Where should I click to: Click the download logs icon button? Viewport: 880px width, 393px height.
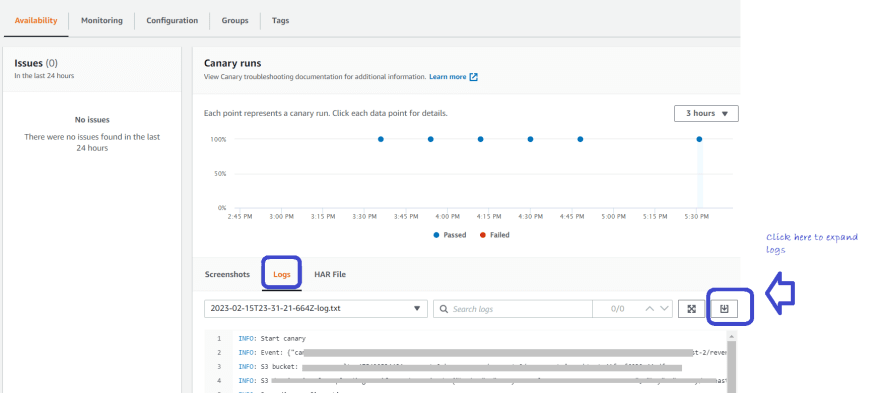(x=725, y=309)
